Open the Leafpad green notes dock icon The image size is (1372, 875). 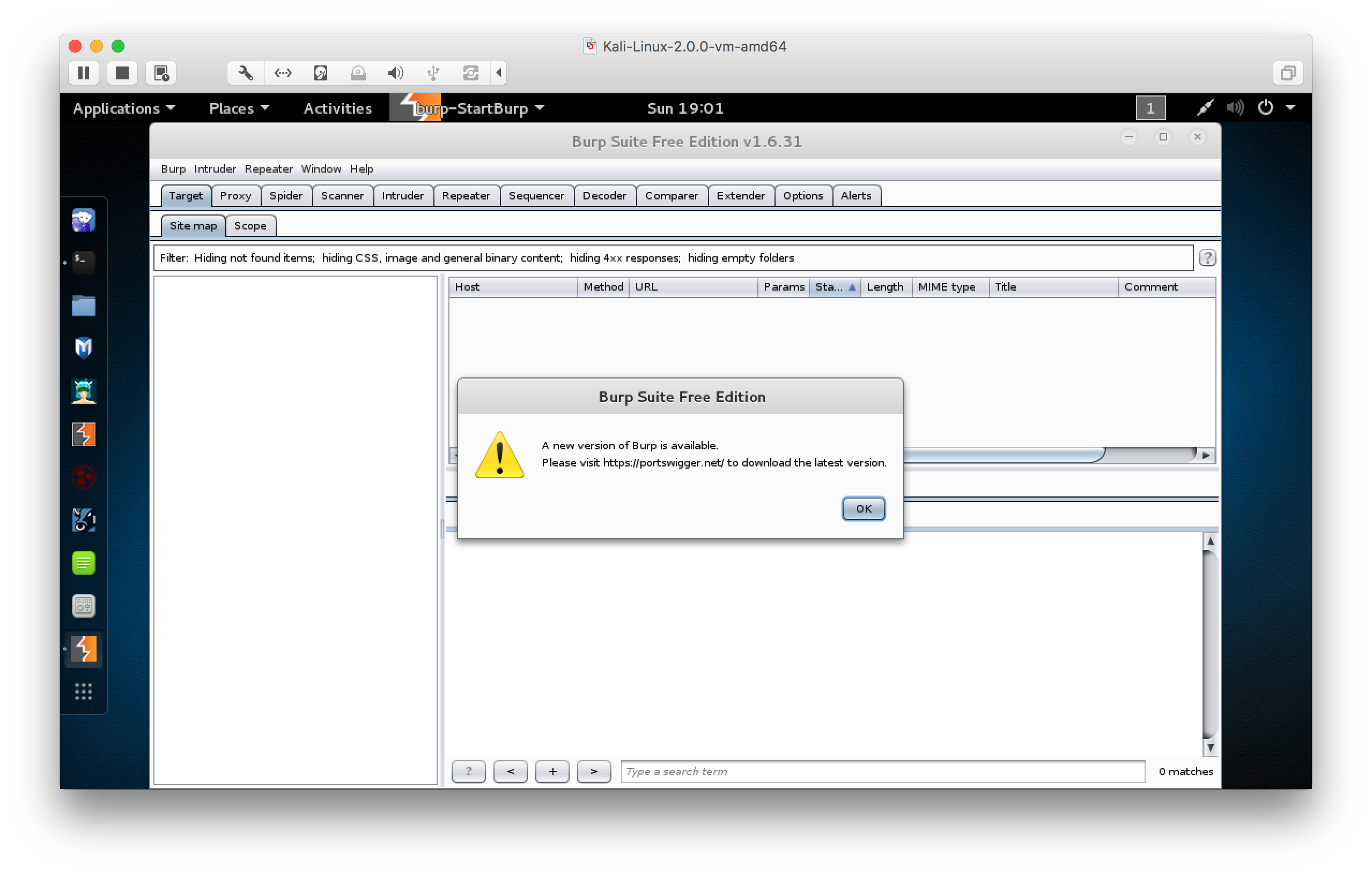[83, 563]
